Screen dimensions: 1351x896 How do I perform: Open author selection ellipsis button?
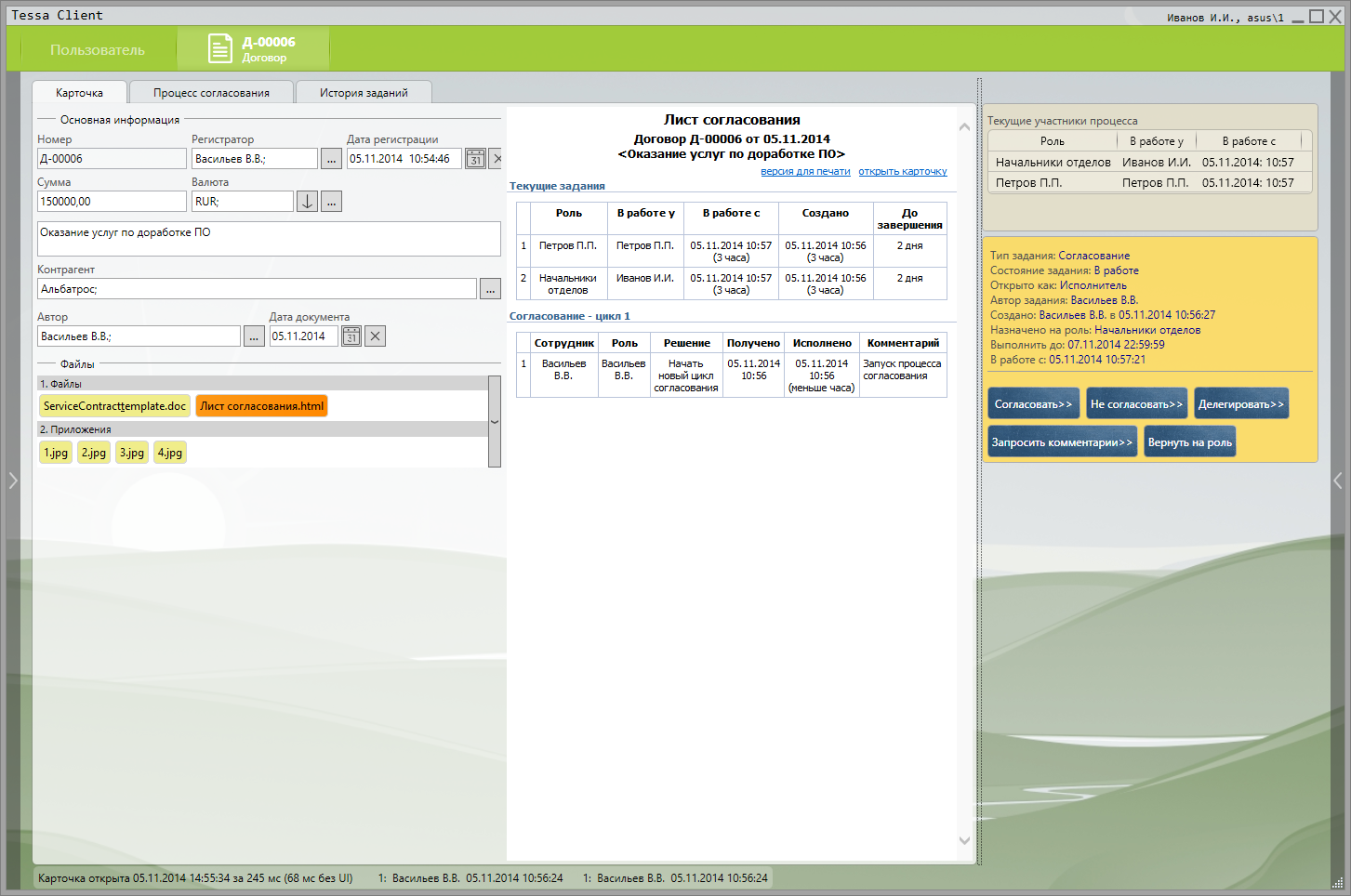pyautogui.click(x=254, y=336)
